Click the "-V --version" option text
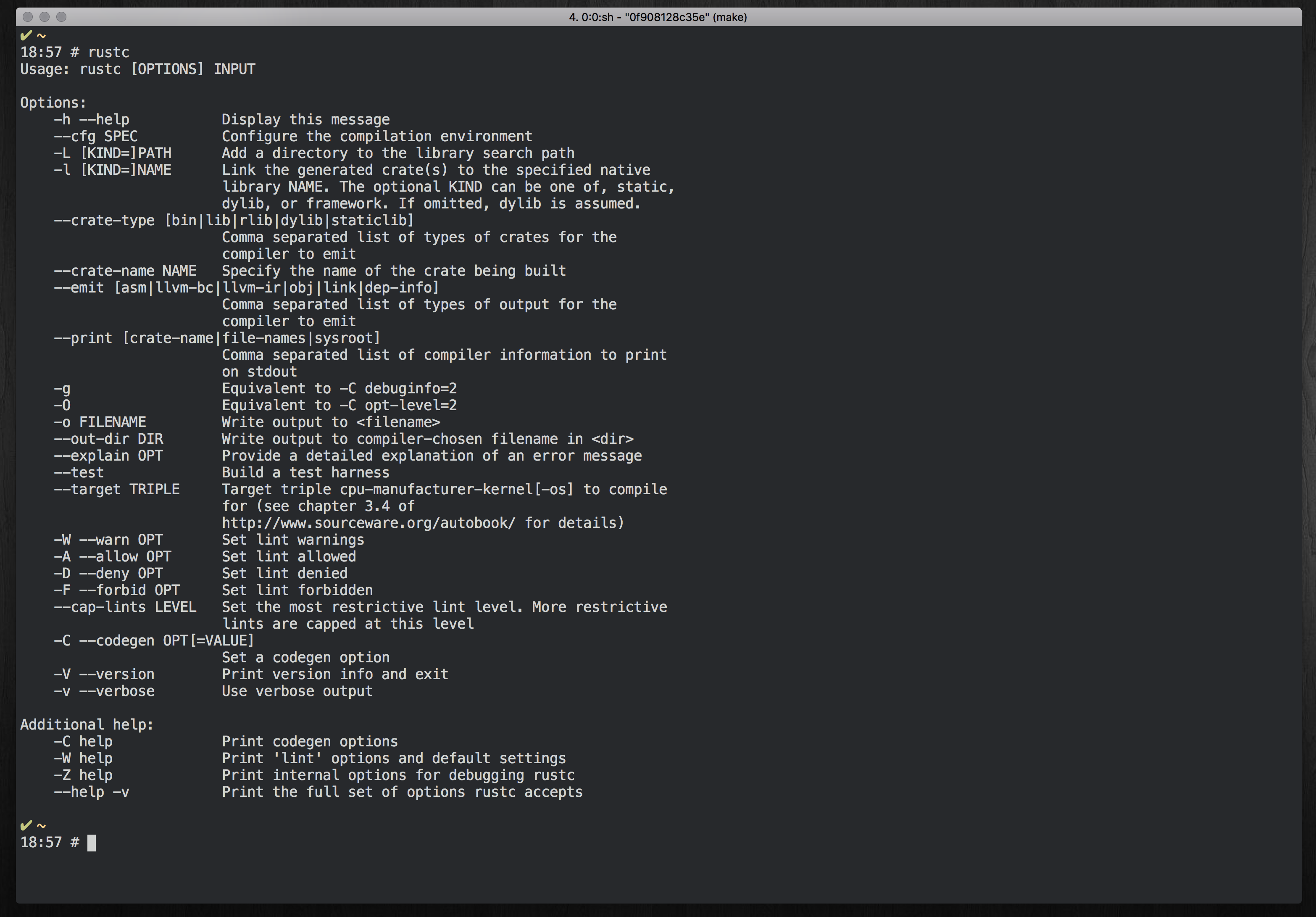 click(x=104, y=675)
